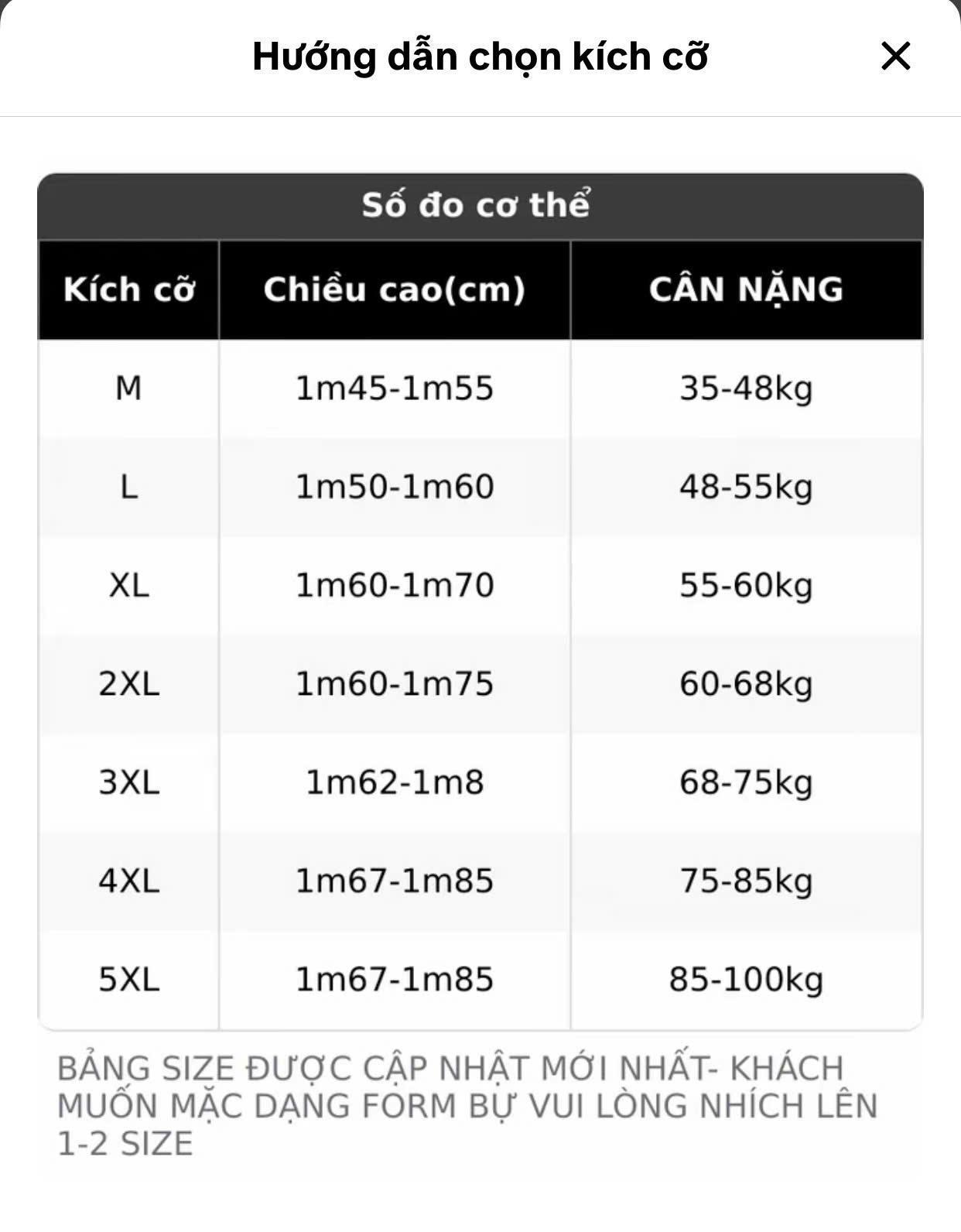Click the 60-68kg weight cell
Image resolution: width=961 pixels, height=1232 pixels.
pos(747,684)
